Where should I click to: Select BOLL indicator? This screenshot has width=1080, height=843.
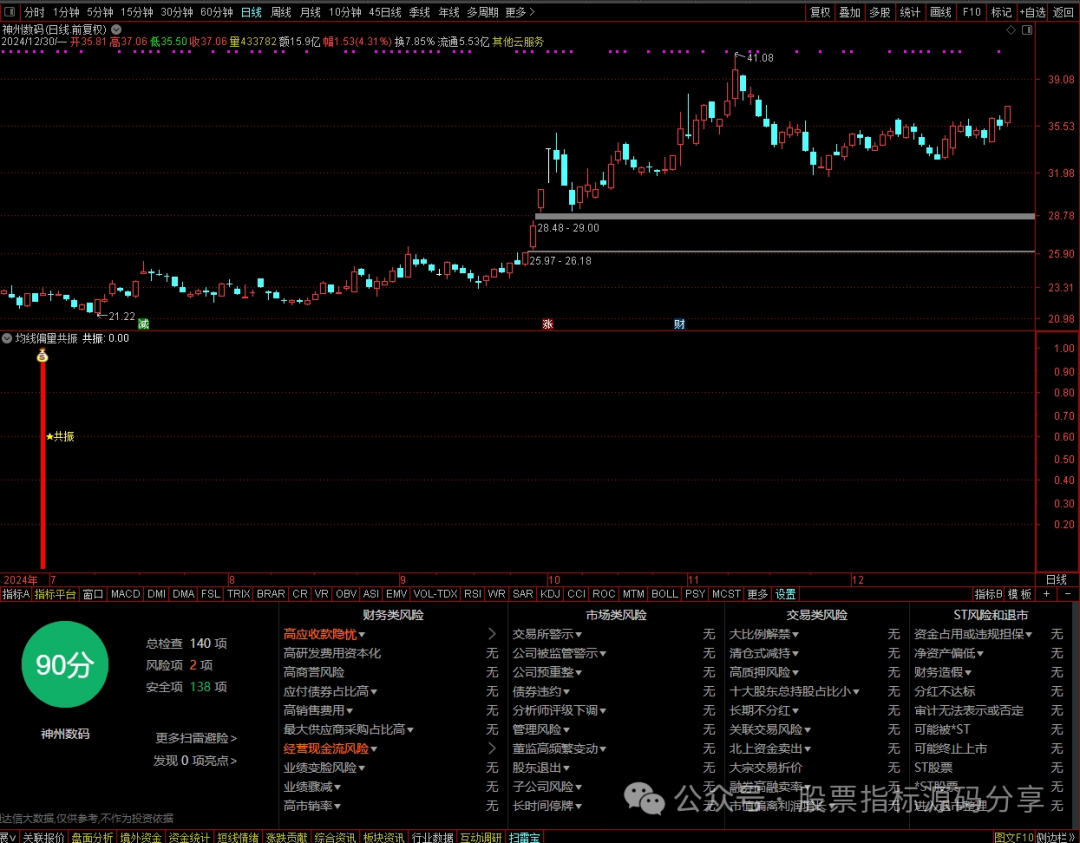point(664,594)
